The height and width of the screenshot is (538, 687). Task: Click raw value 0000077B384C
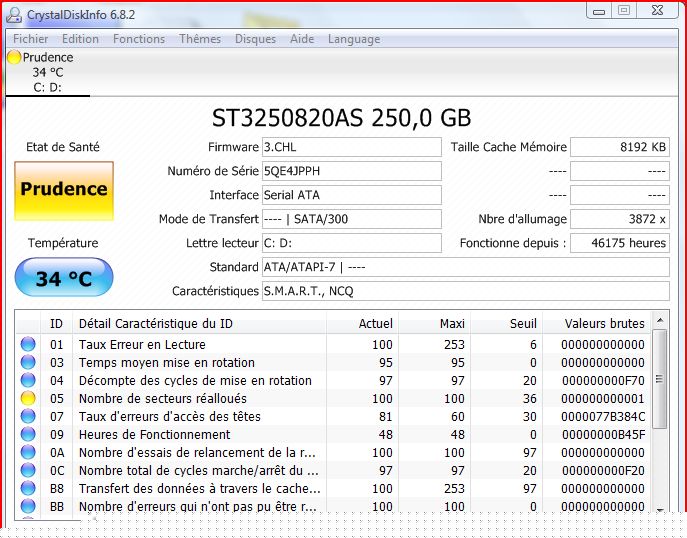click(x=603, y=416)
